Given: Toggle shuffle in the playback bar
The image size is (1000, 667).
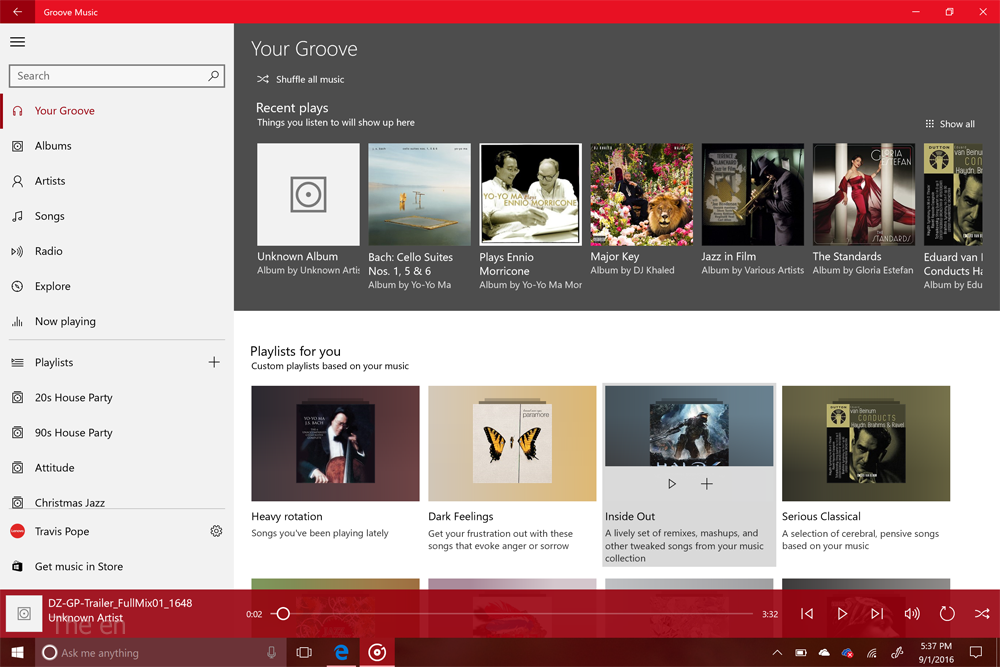Looking at the screenshot, I should 982,613.
